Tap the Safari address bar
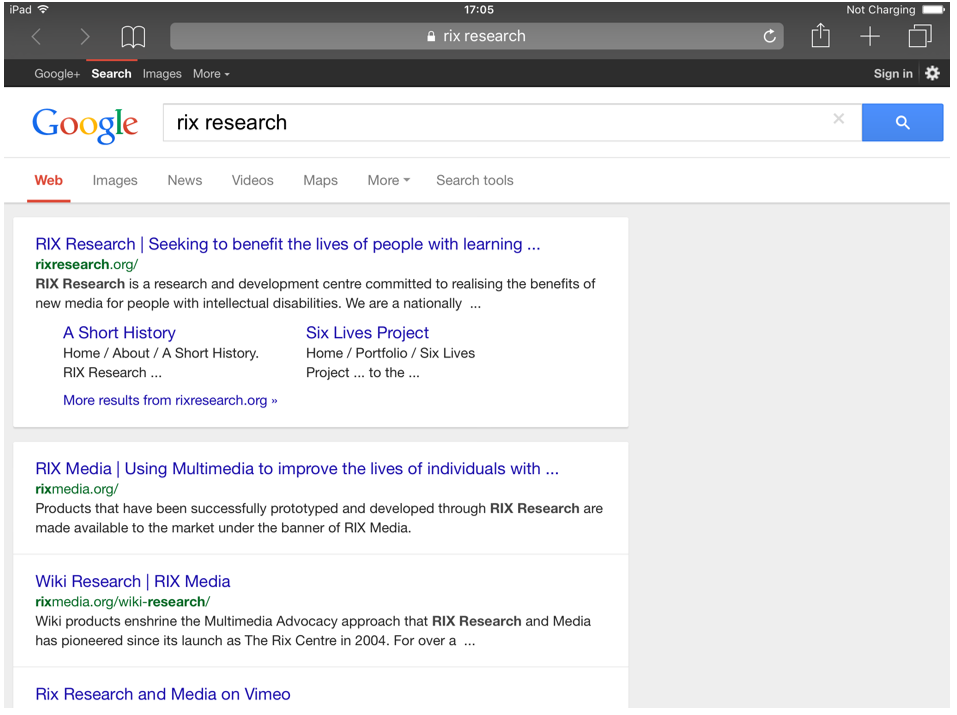The height and width of the screenshot is (715, 957). click(x=476, y=36)
